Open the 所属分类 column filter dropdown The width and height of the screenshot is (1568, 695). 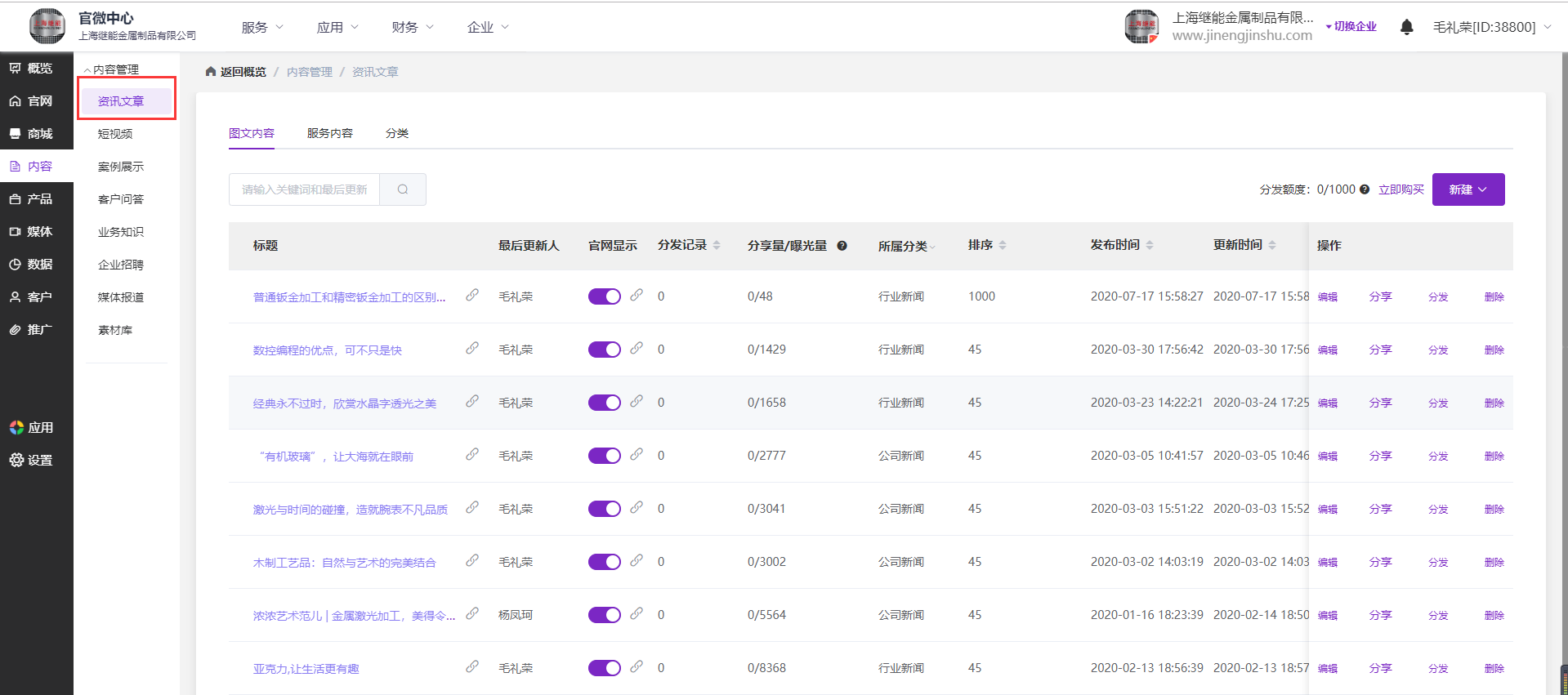pos(907,246)
